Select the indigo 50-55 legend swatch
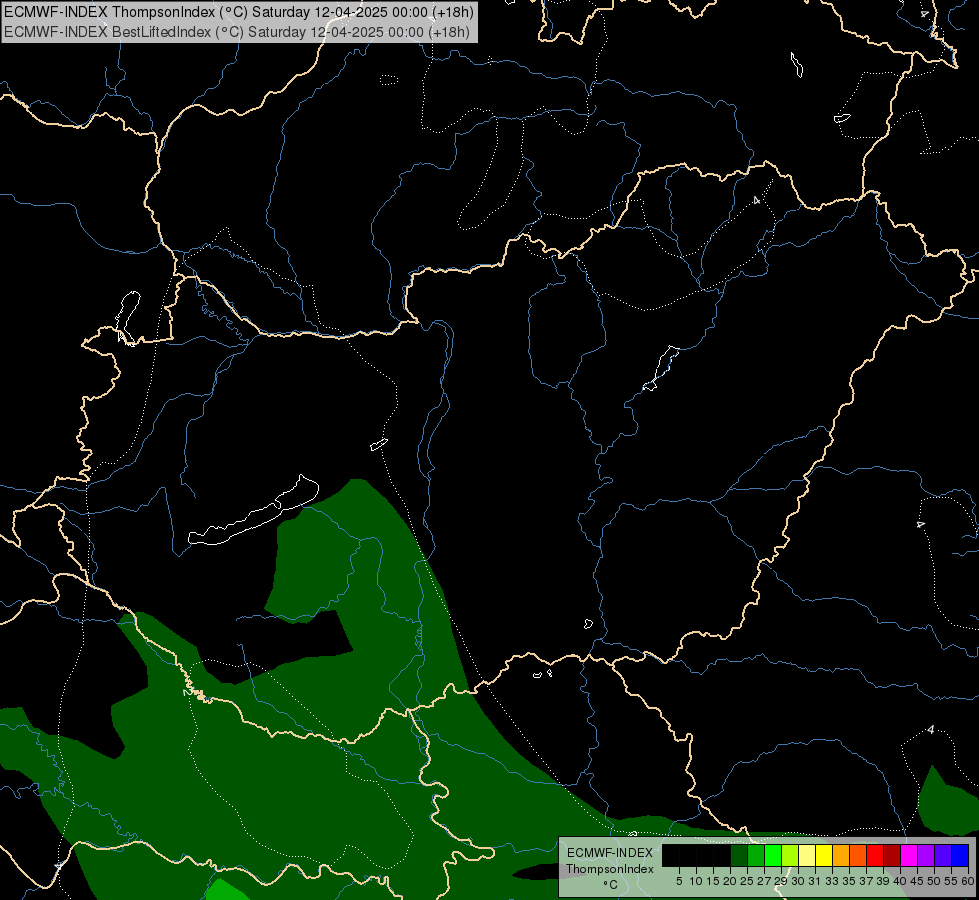This screenshot has height=900, width=979. coord(943,855)
